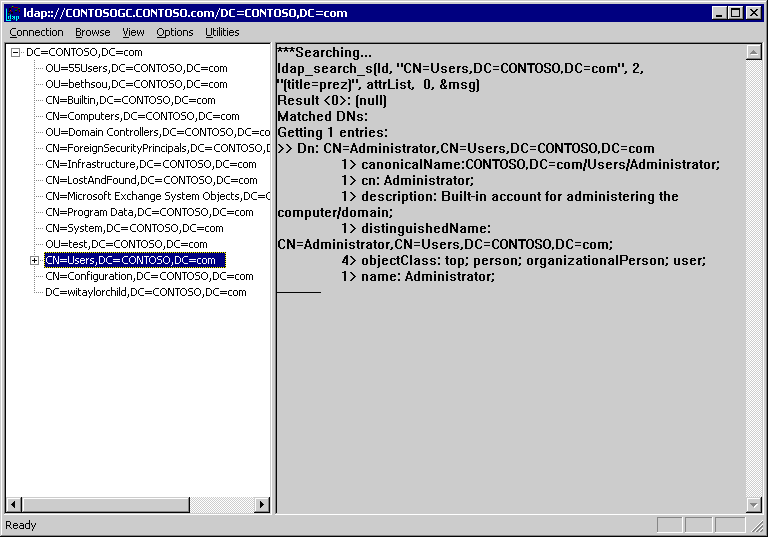The image size is (768, 537).
Task: Select CN=Builtin tree entry
Action: coord(130,100)
